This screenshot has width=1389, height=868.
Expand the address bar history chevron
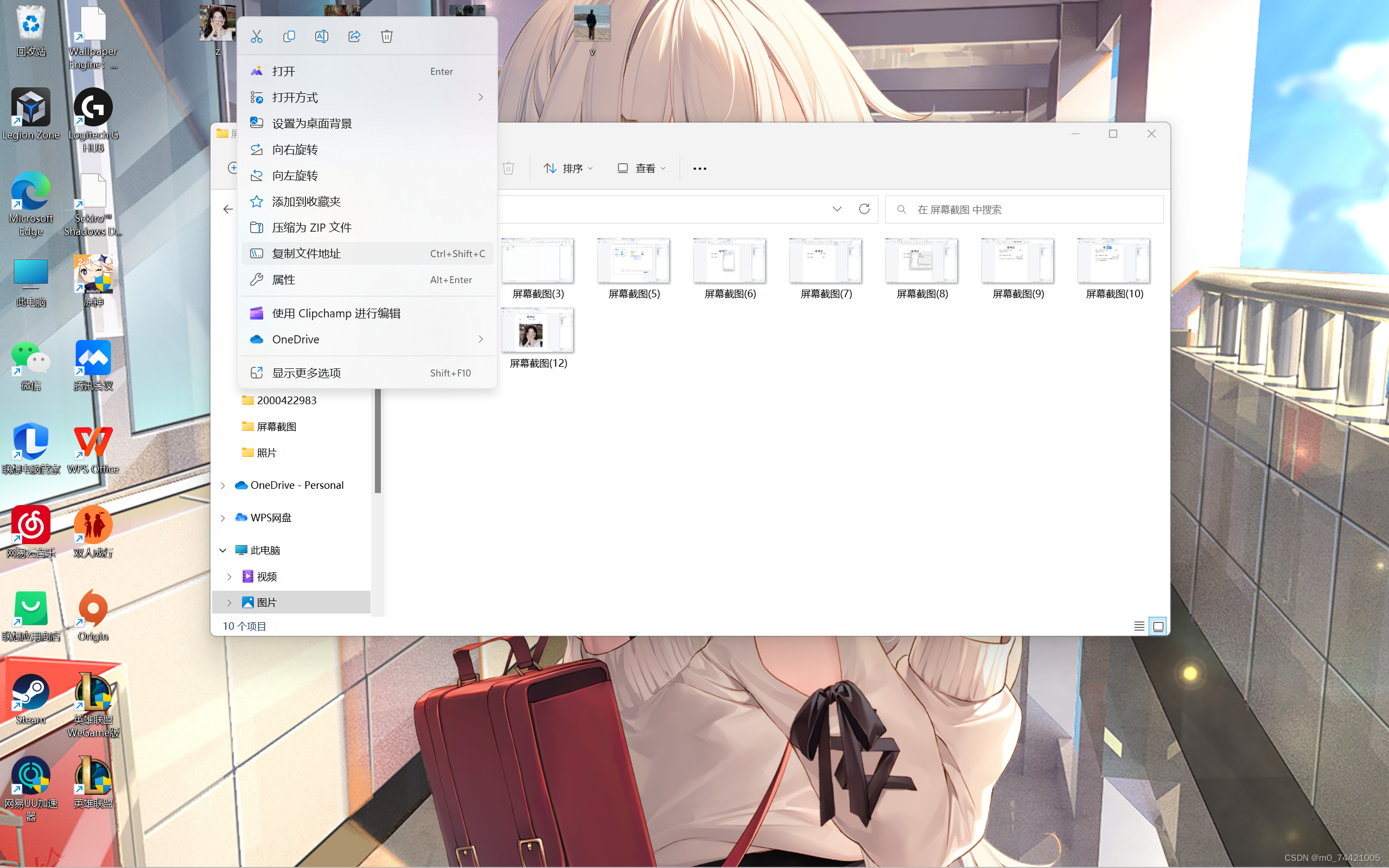click(837, 209)
